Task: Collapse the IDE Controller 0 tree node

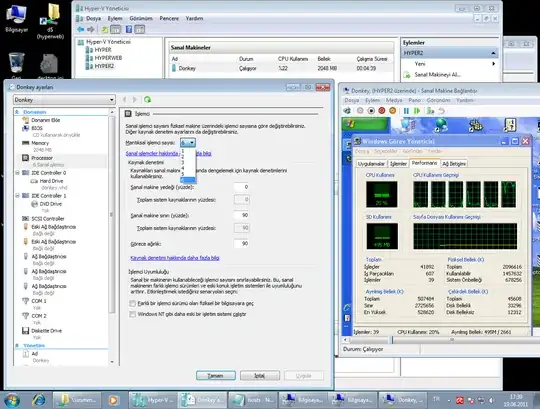Action: [17, 173]
